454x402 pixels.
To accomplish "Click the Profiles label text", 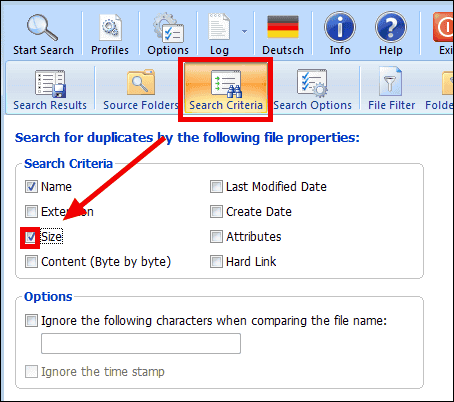I will point(110,50).
